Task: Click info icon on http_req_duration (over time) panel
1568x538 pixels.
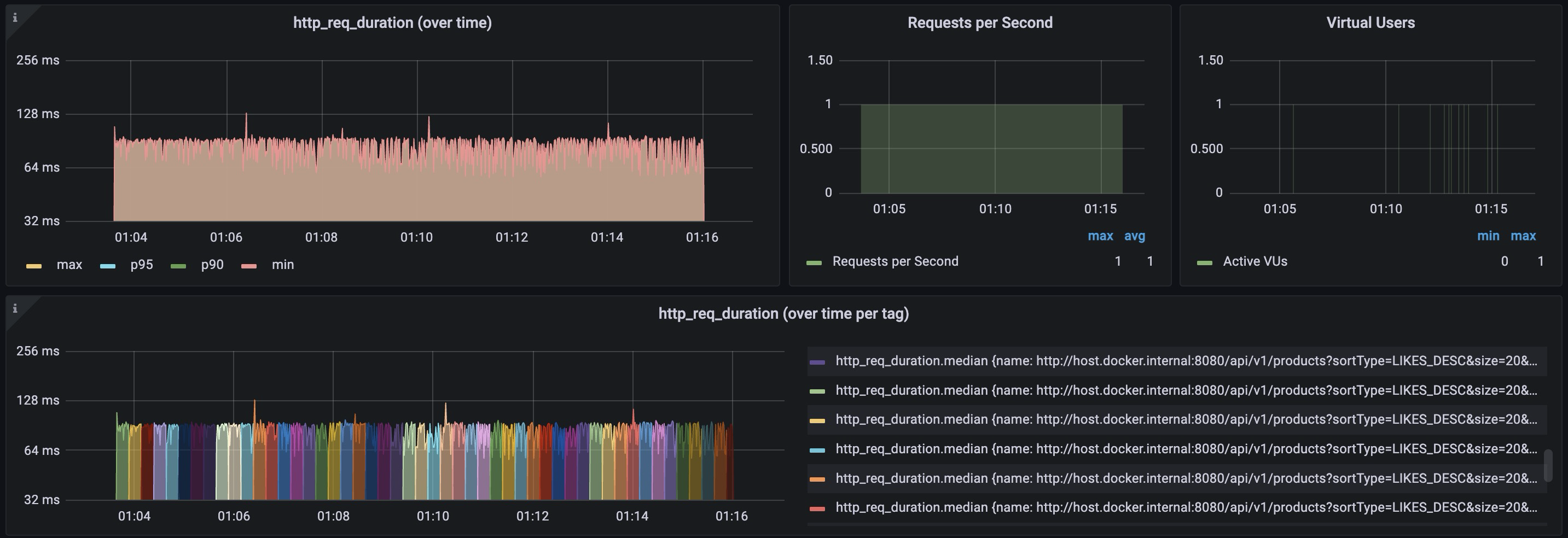Action: coord(15,17)
